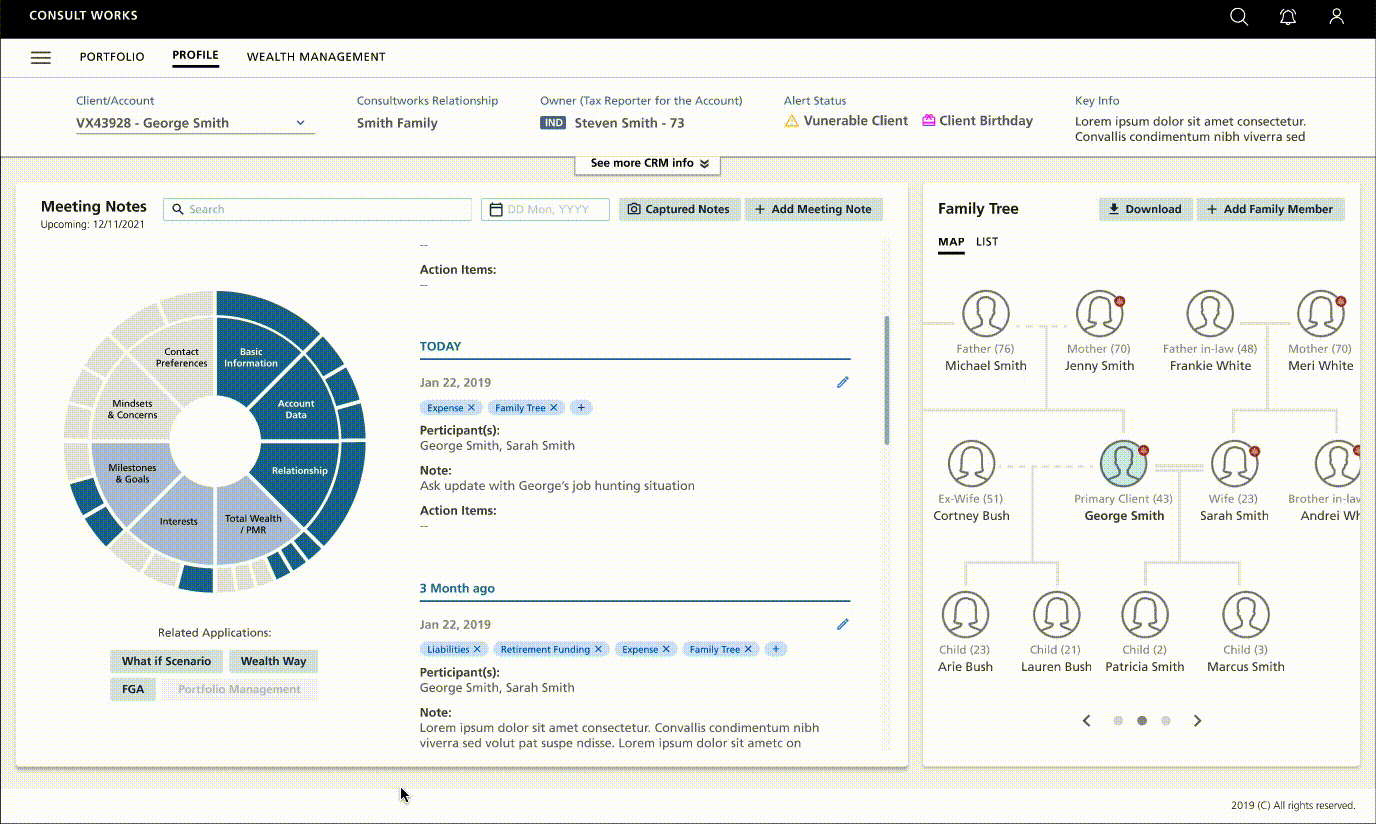Click the Add Family Member button

click(1270, 209)
